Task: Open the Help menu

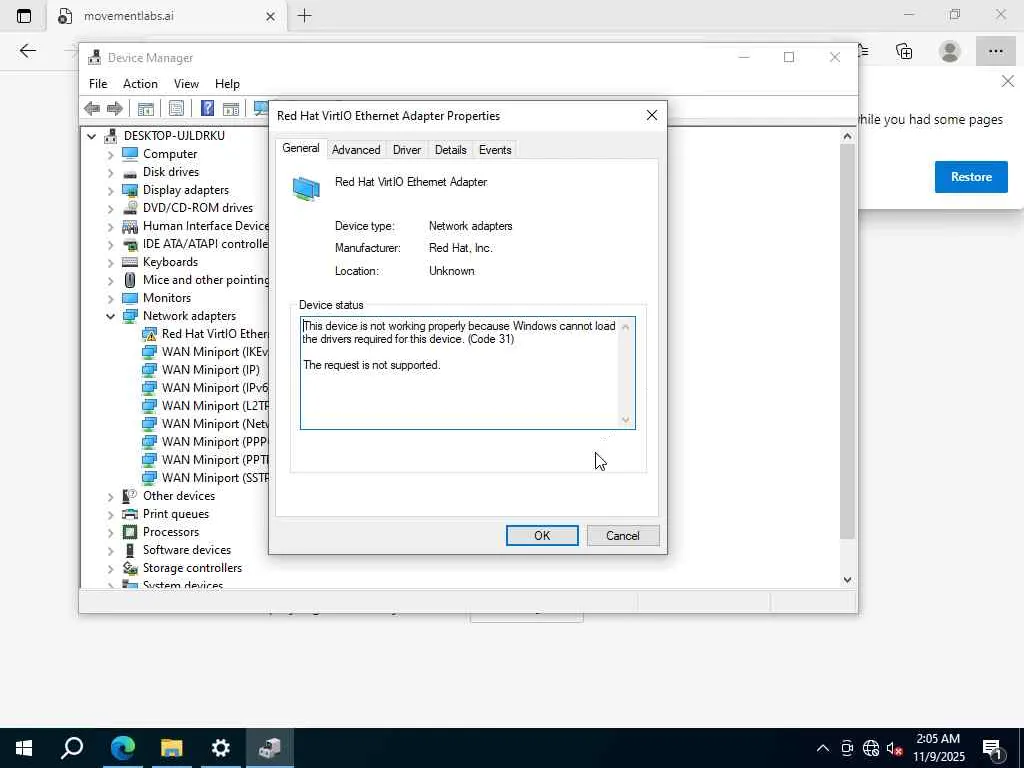Action: (x=227, y=84)
